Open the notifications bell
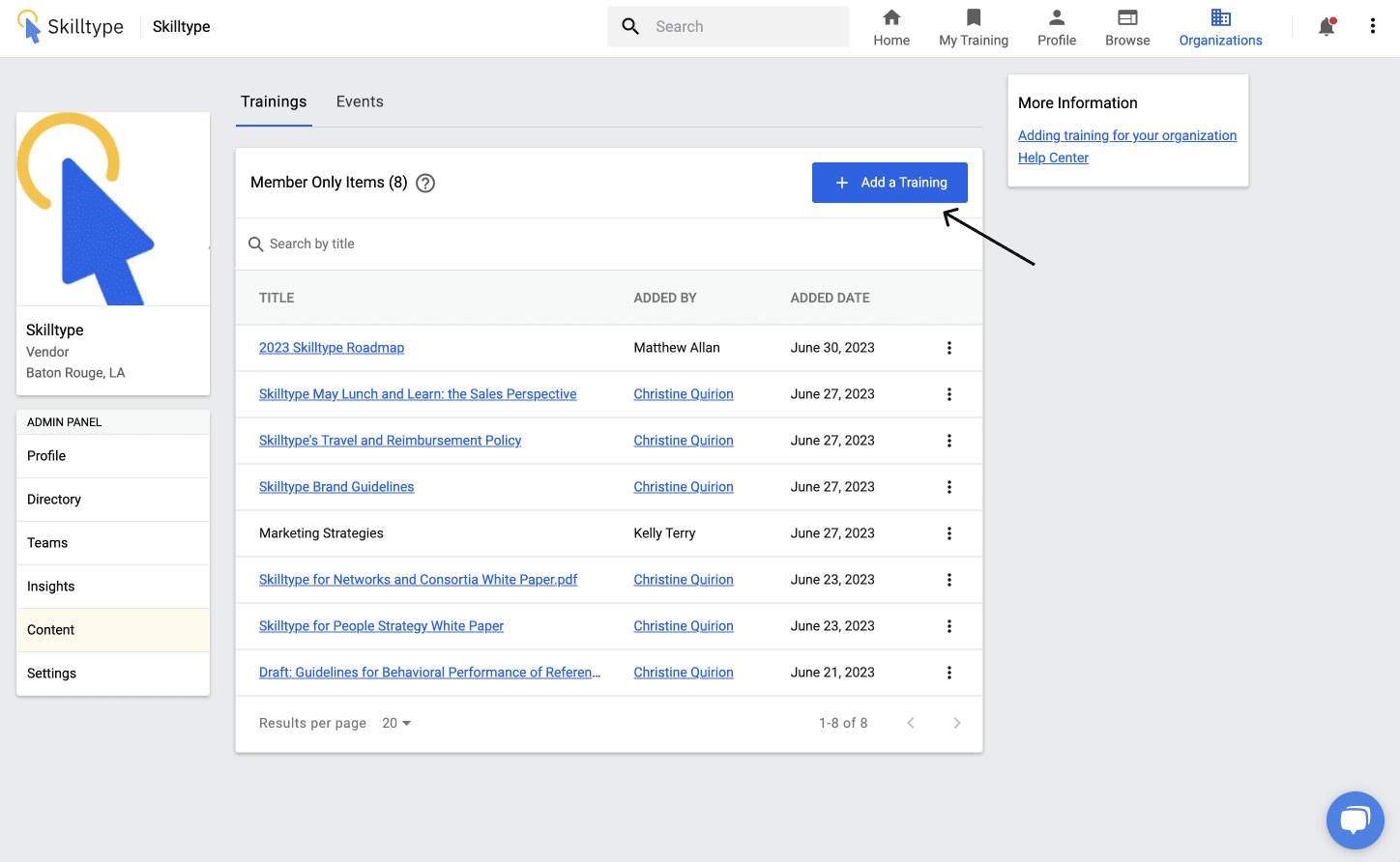Screen dimensions: 1400x862 (1327, 27)
